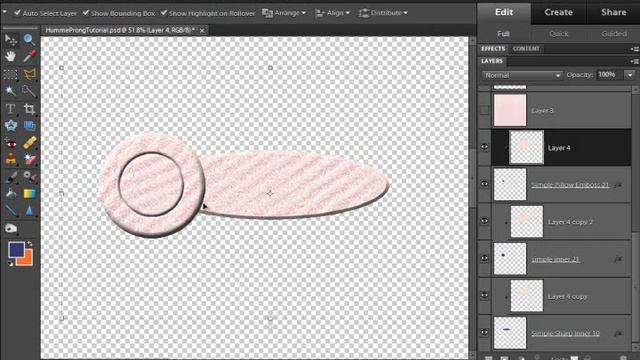640x360 pixels.
Task: Click the Opacity 100% input field
Action: point(610,75)
